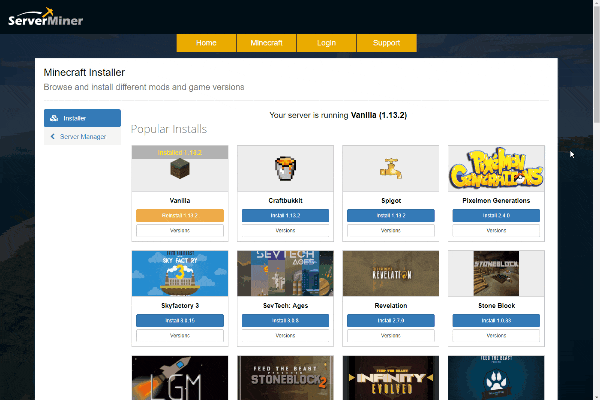Image resolution: width=600 pixels, height=400 pixels.
Task: Click the Craftbukkit bucket icon
Action: coord(285,168)
